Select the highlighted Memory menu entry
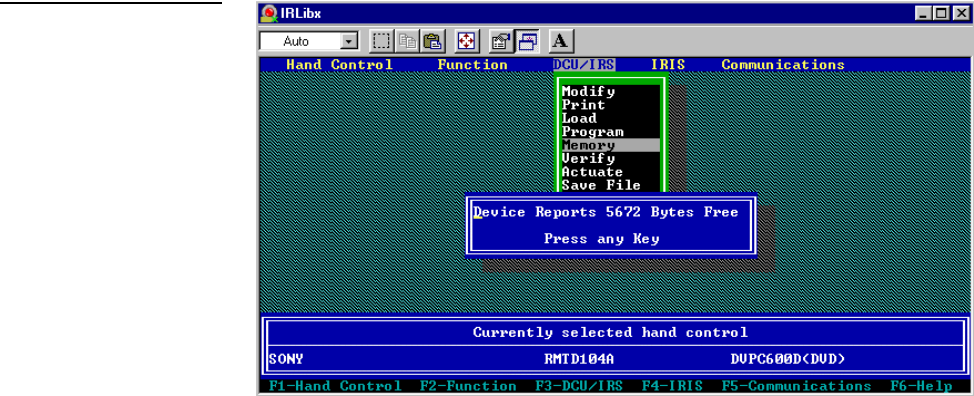The width and height of the screenshot is (974, 396). coord(610,145)
